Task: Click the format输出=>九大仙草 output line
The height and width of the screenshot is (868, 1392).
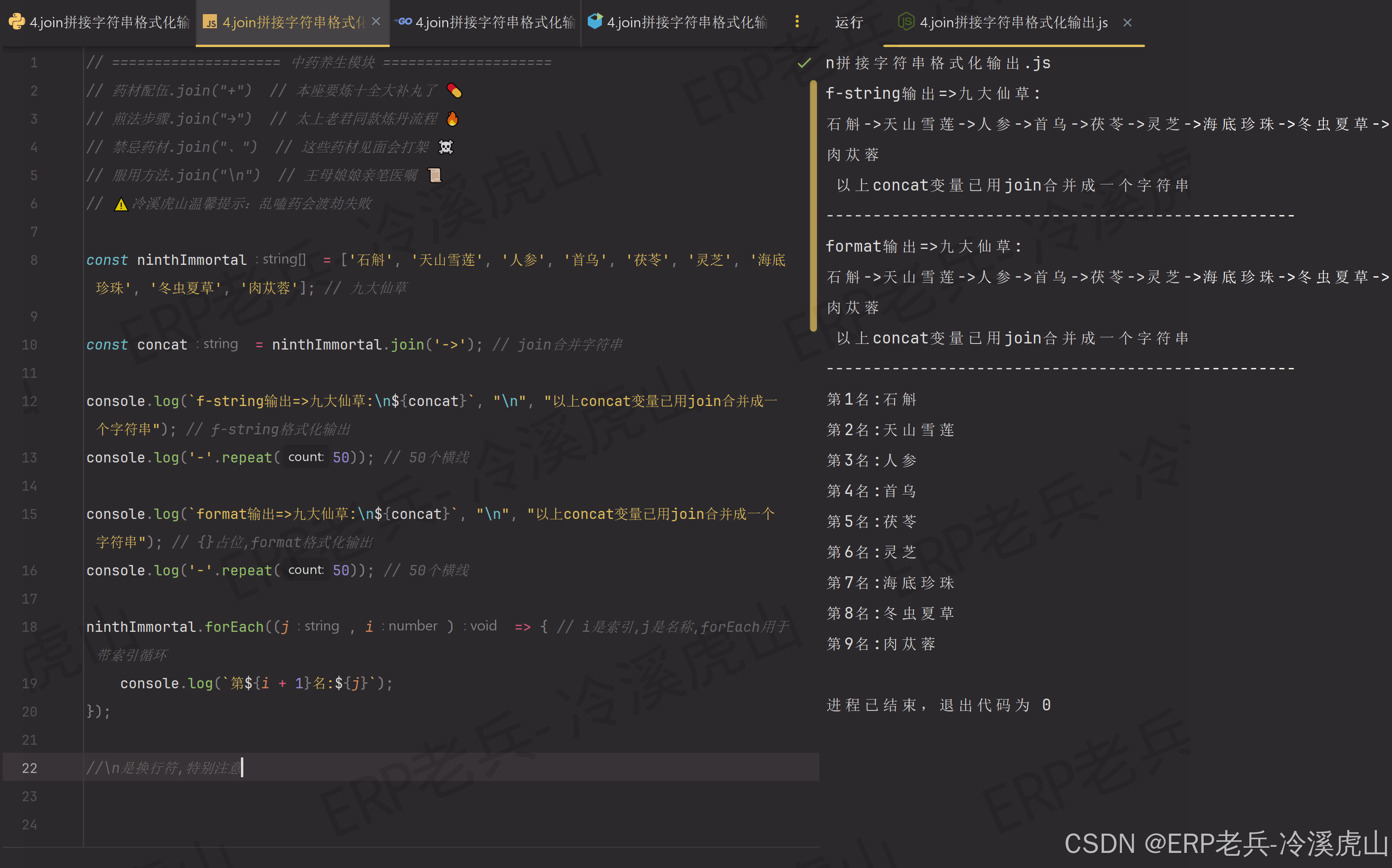Action: (923, 246)
